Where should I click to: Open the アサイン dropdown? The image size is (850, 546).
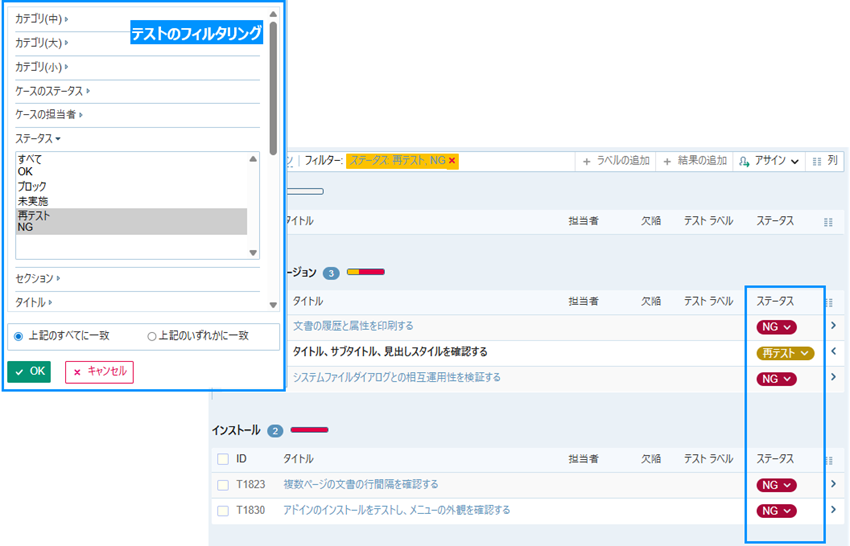click(x=768, y=161)
